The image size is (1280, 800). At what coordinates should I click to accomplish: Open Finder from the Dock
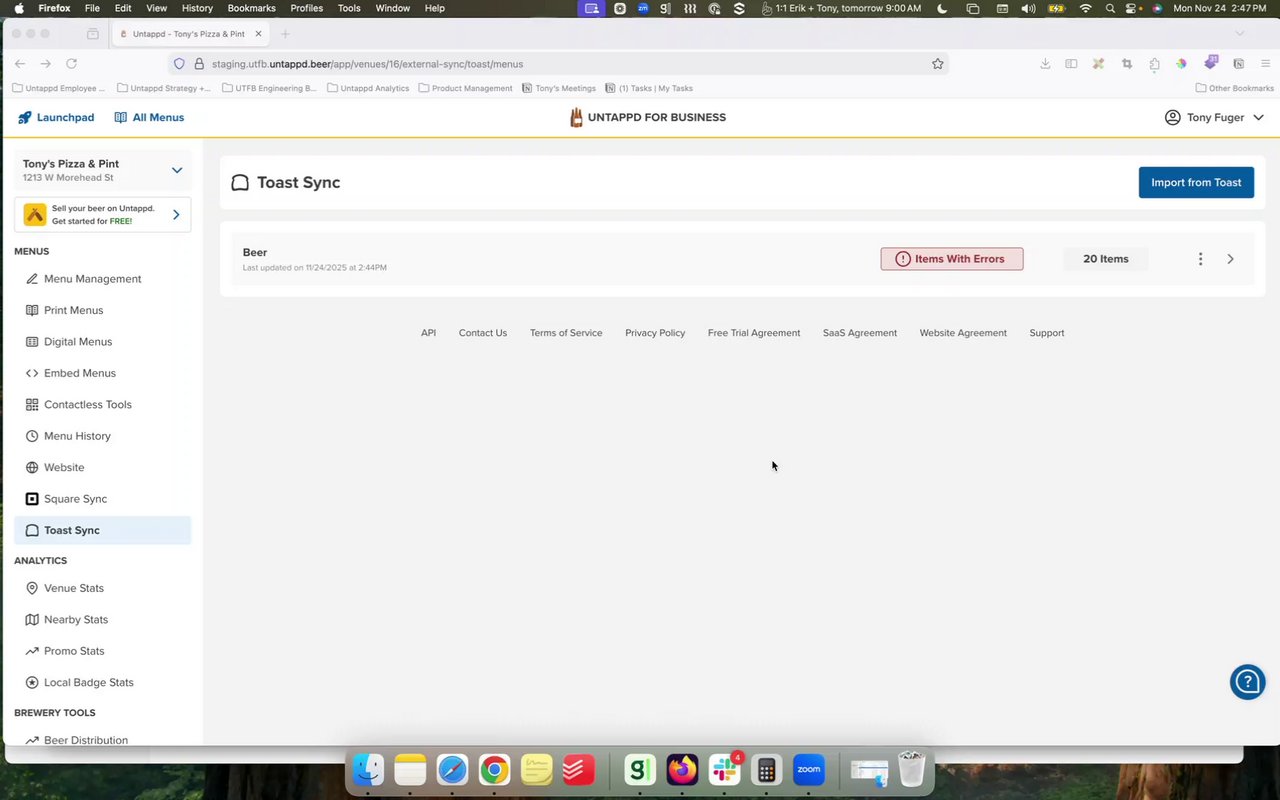368,770
